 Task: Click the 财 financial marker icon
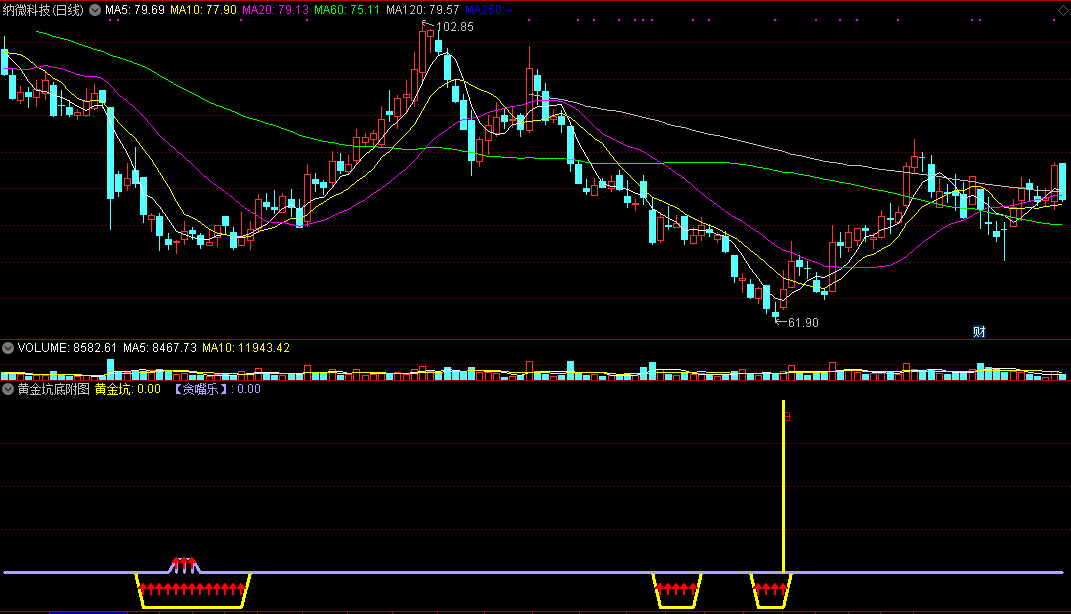coord(979,332)
